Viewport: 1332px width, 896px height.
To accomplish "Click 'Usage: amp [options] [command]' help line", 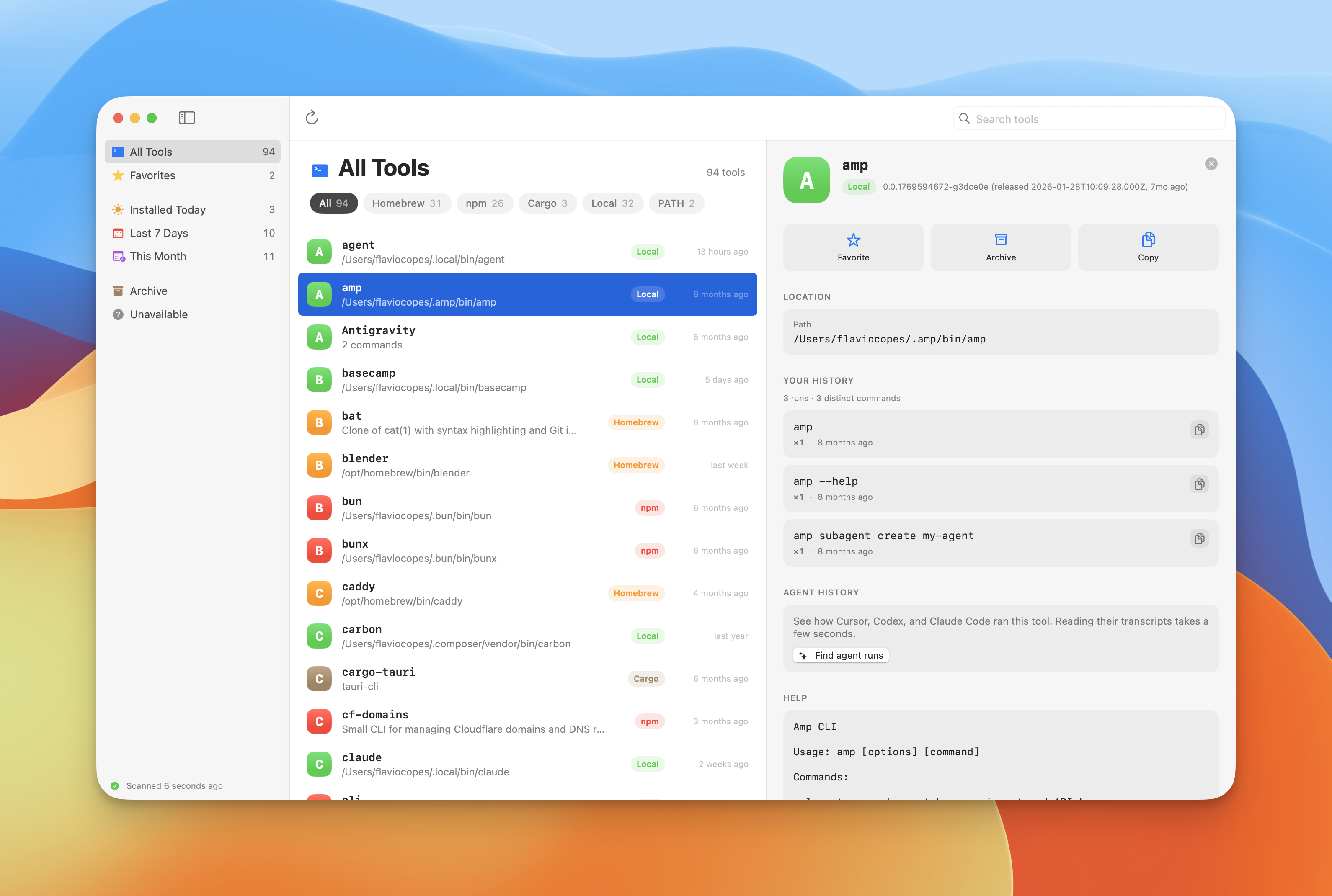I will (886, 752).
